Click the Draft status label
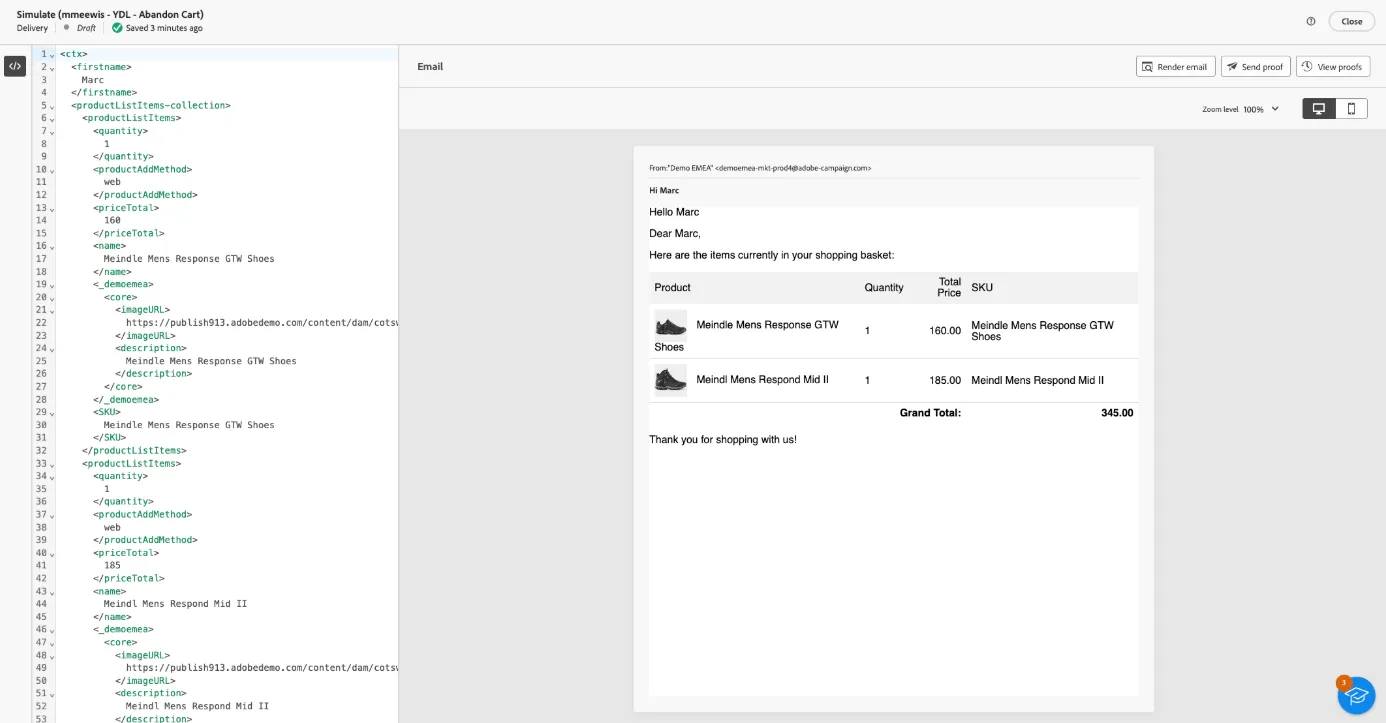This screenshot has width=1386, height=723. 85,28
